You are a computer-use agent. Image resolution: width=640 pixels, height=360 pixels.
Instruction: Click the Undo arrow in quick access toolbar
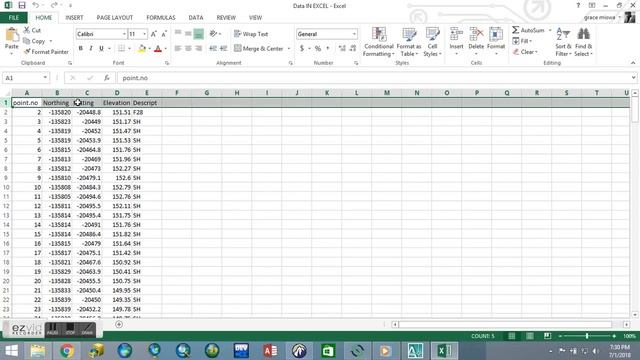[x=36, y=5]
